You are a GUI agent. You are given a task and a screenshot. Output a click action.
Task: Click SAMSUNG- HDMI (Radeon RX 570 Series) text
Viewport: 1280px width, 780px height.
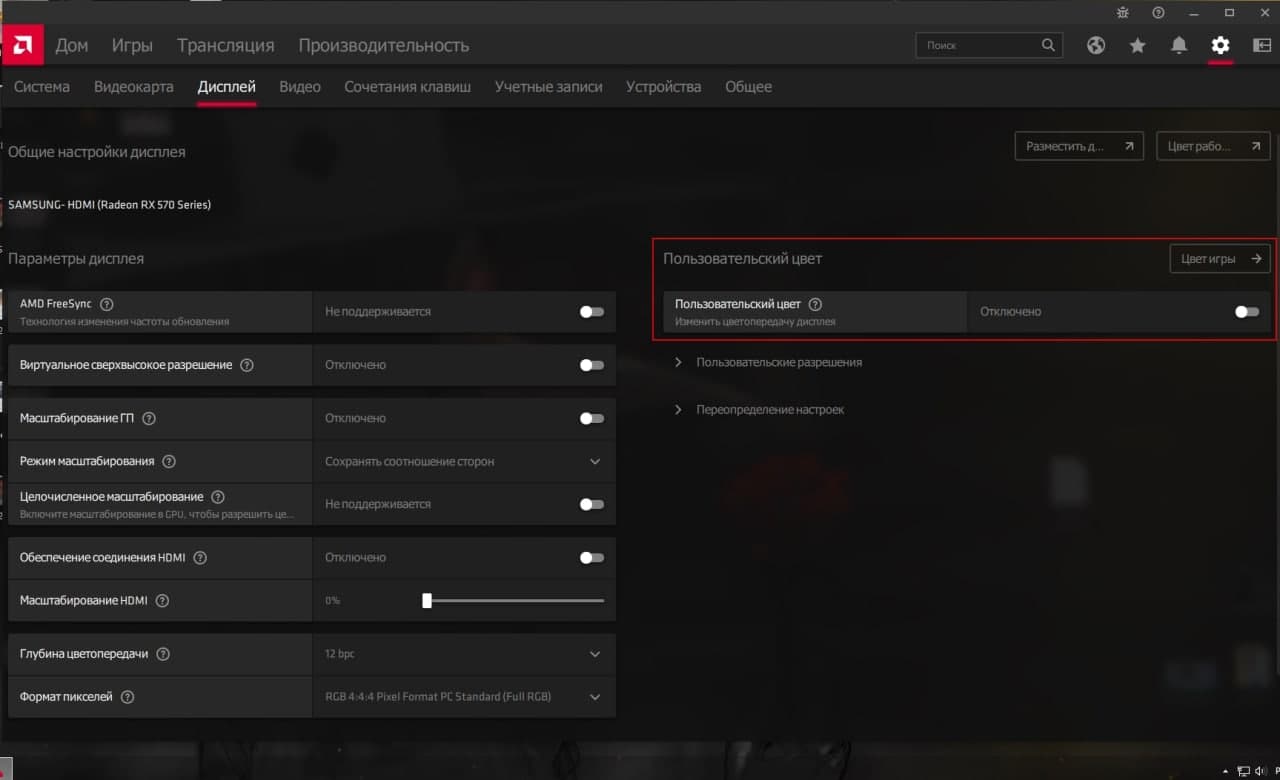tap(109, 205)
